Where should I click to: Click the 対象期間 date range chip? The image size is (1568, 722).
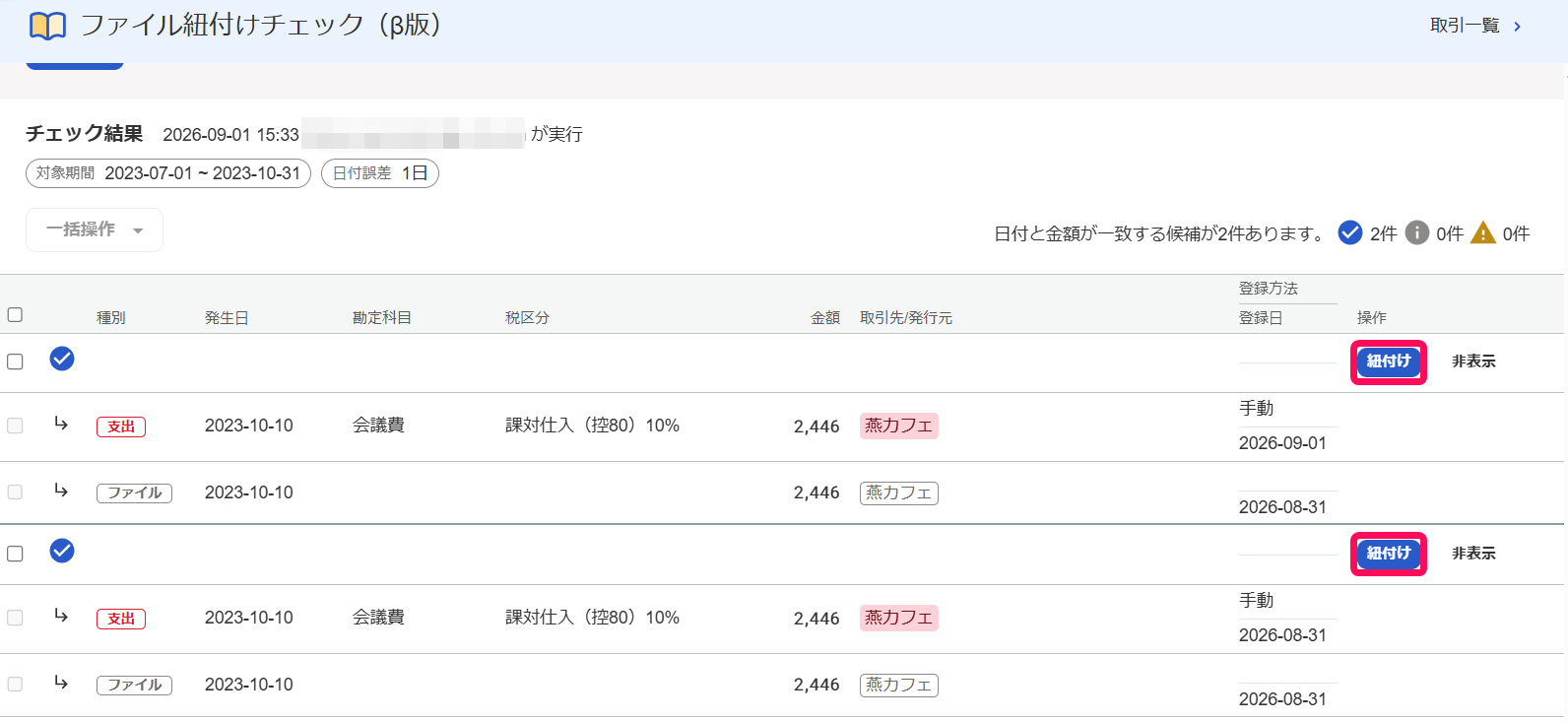(168, 173)
